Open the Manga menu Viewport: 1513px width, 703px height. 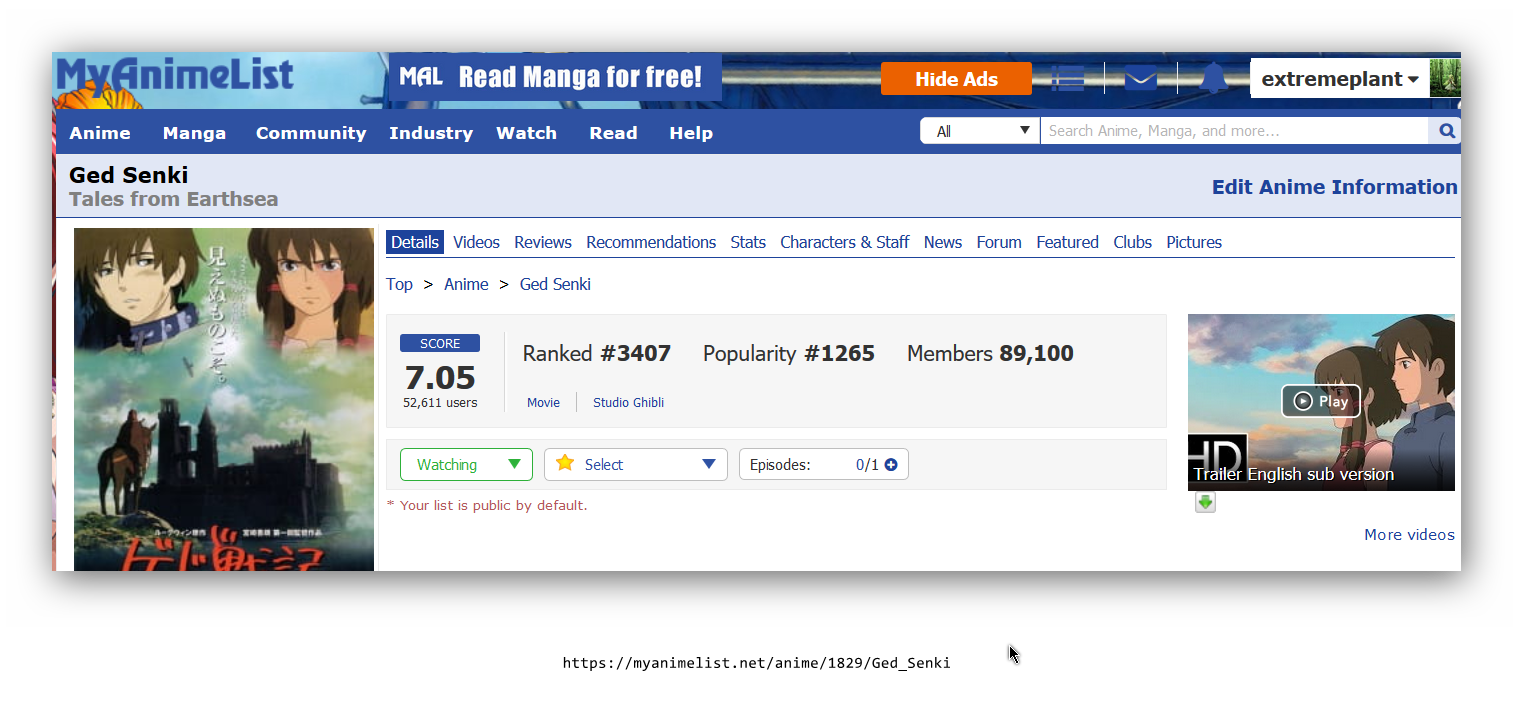pos(194,133)
